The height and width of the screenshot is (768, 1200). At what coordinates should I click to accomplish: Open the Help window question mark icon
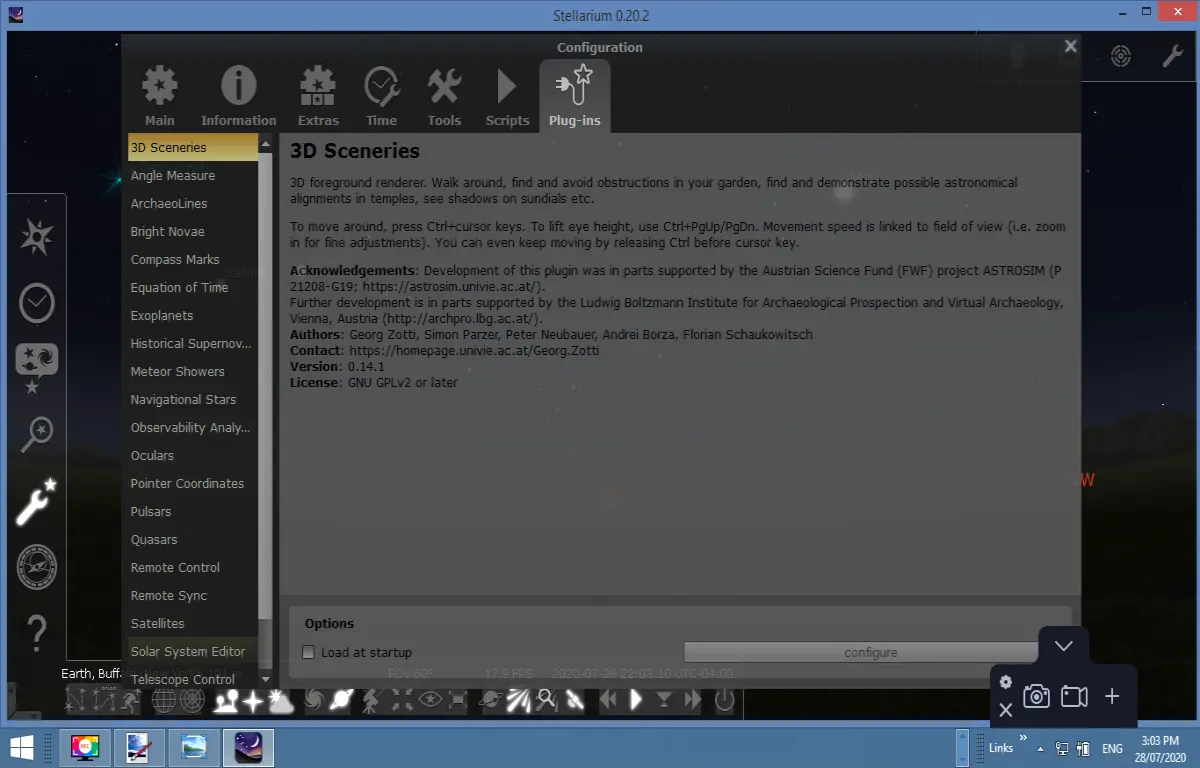click(x=37, y=632)
